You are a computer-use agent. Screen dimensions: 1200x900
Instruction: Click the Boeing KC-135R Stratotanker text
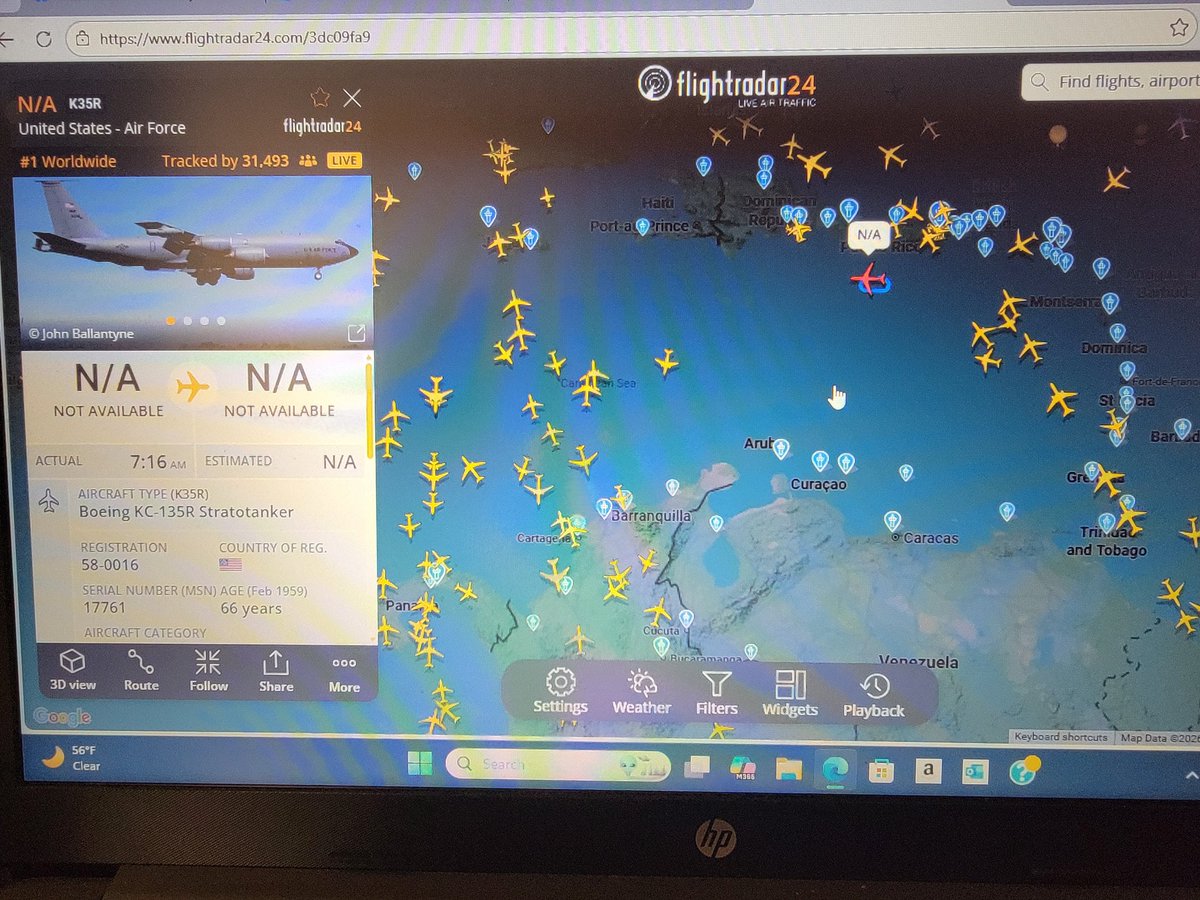187,512
